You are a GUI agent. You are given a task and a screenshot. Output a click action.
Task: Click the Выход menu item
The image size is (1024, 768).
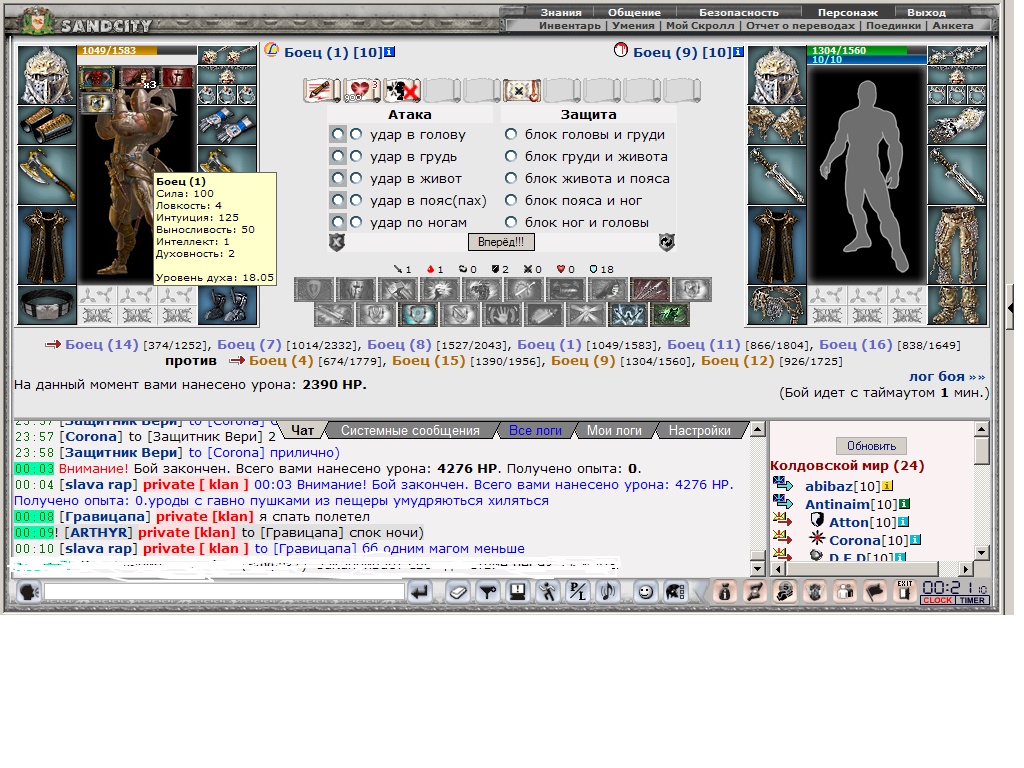pos(926,12)
